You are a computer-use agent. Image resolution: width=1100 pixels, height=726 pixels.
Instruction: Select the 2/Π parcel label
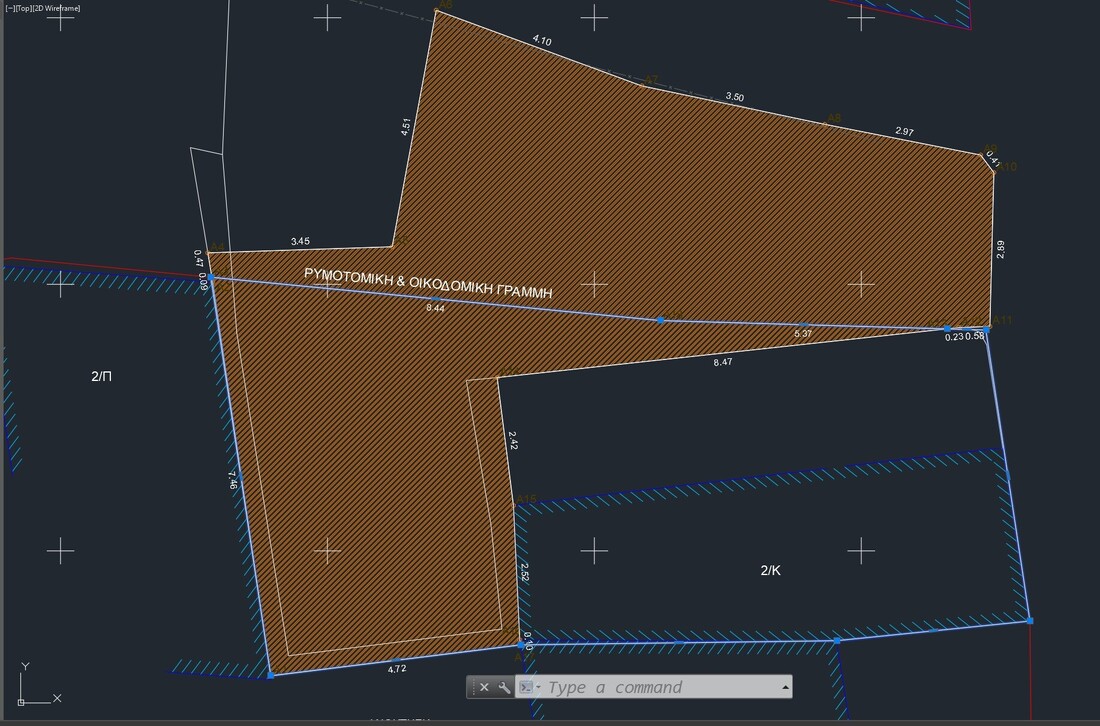101,376
